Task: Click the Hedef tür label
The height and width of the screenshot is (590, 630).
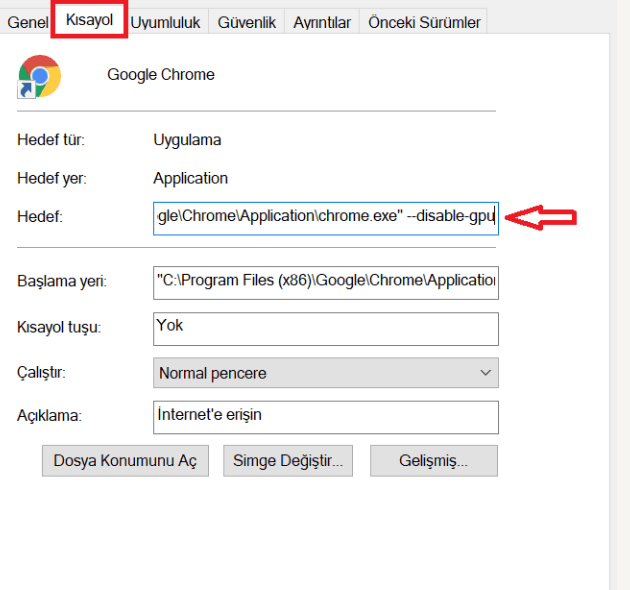Action: pos(51,140)
